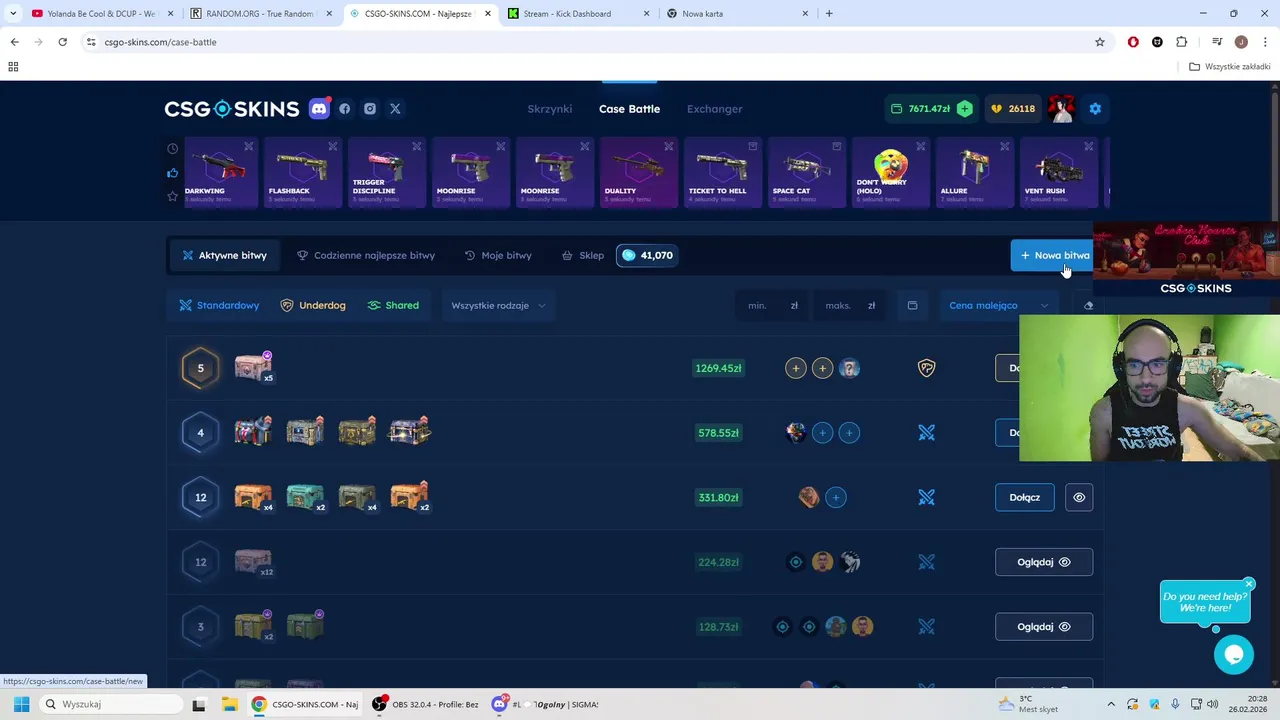The image size is (1280, 720).
Task: Switch to Aktywne bitwy tab
Action: [x=224, y=255]
